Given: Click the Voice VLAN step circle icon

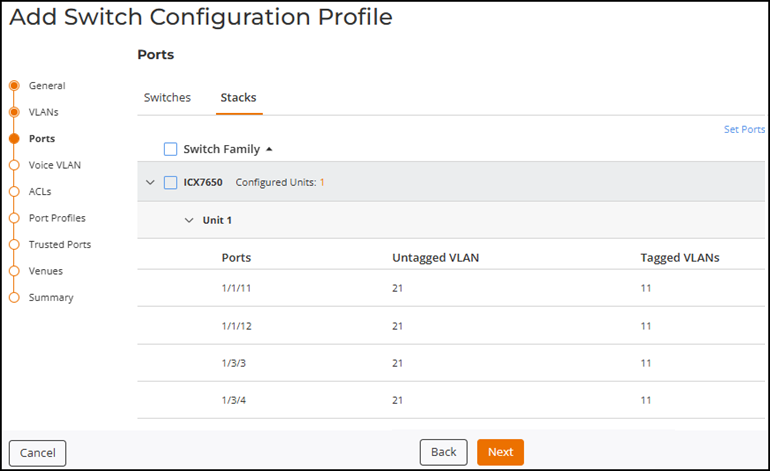Looking at the screenshot, I should 14,165.
